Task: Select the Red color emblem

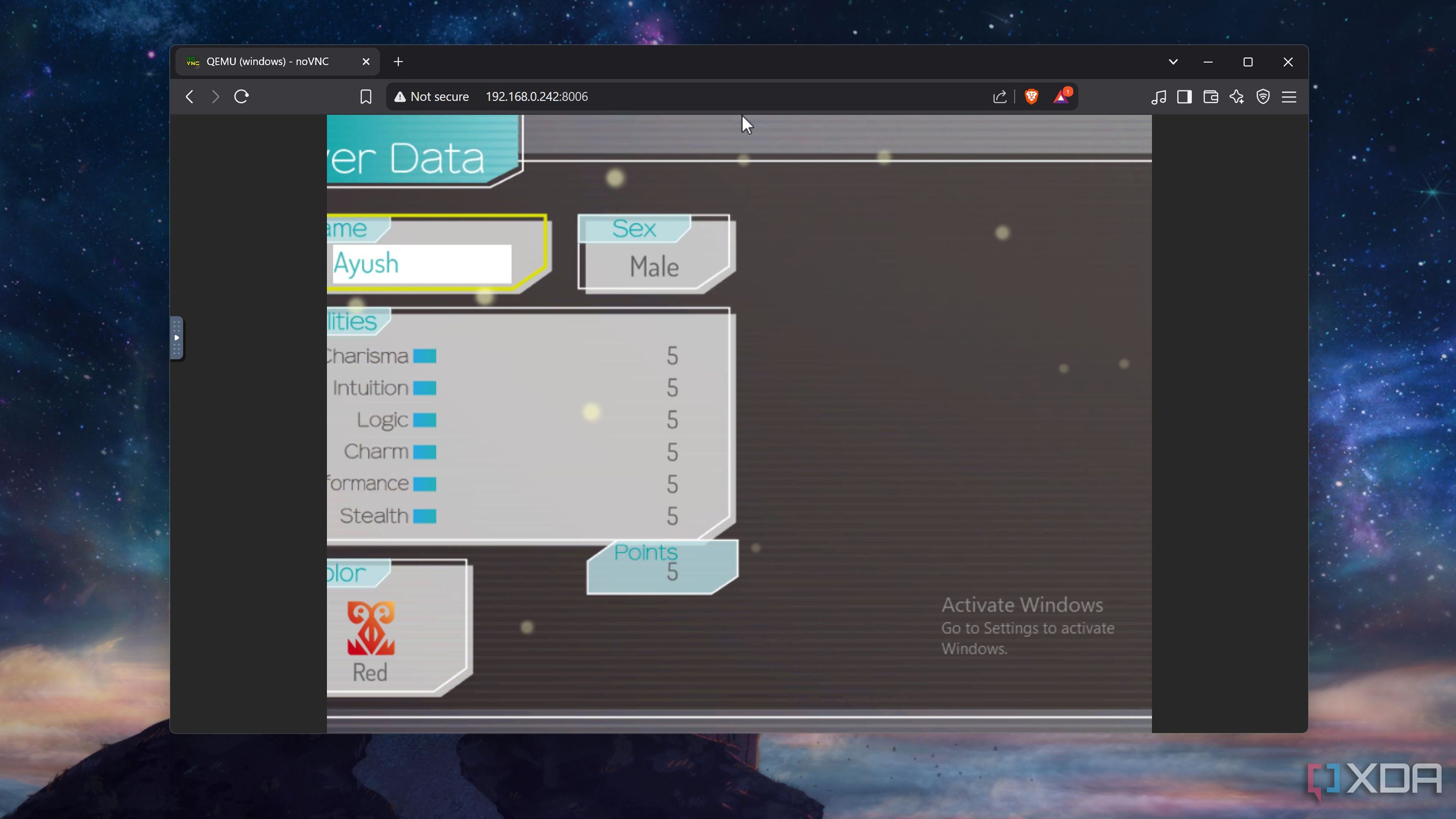Action: pyautogui.click(x=371, y=629)
